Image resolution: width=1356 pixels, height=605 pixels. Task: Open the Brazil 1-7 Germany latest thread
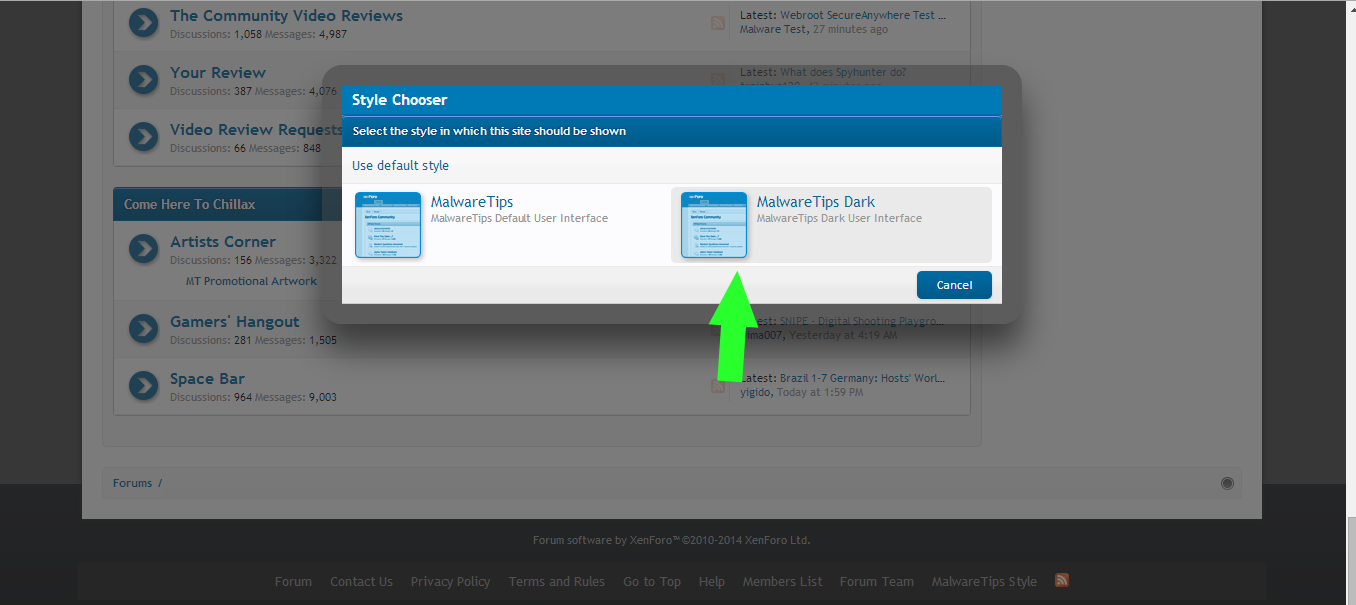point(862,378)
